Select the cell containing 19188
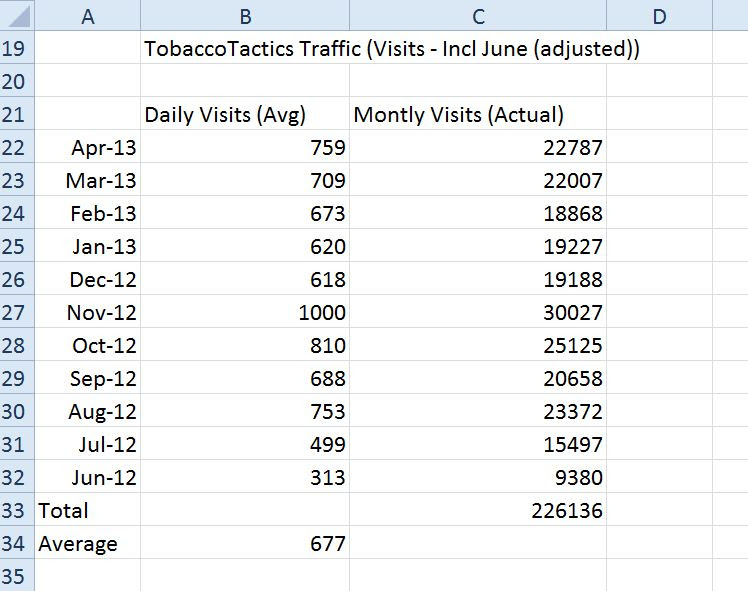The height and width of the screenshot is (591, 748). coord(478,279)
